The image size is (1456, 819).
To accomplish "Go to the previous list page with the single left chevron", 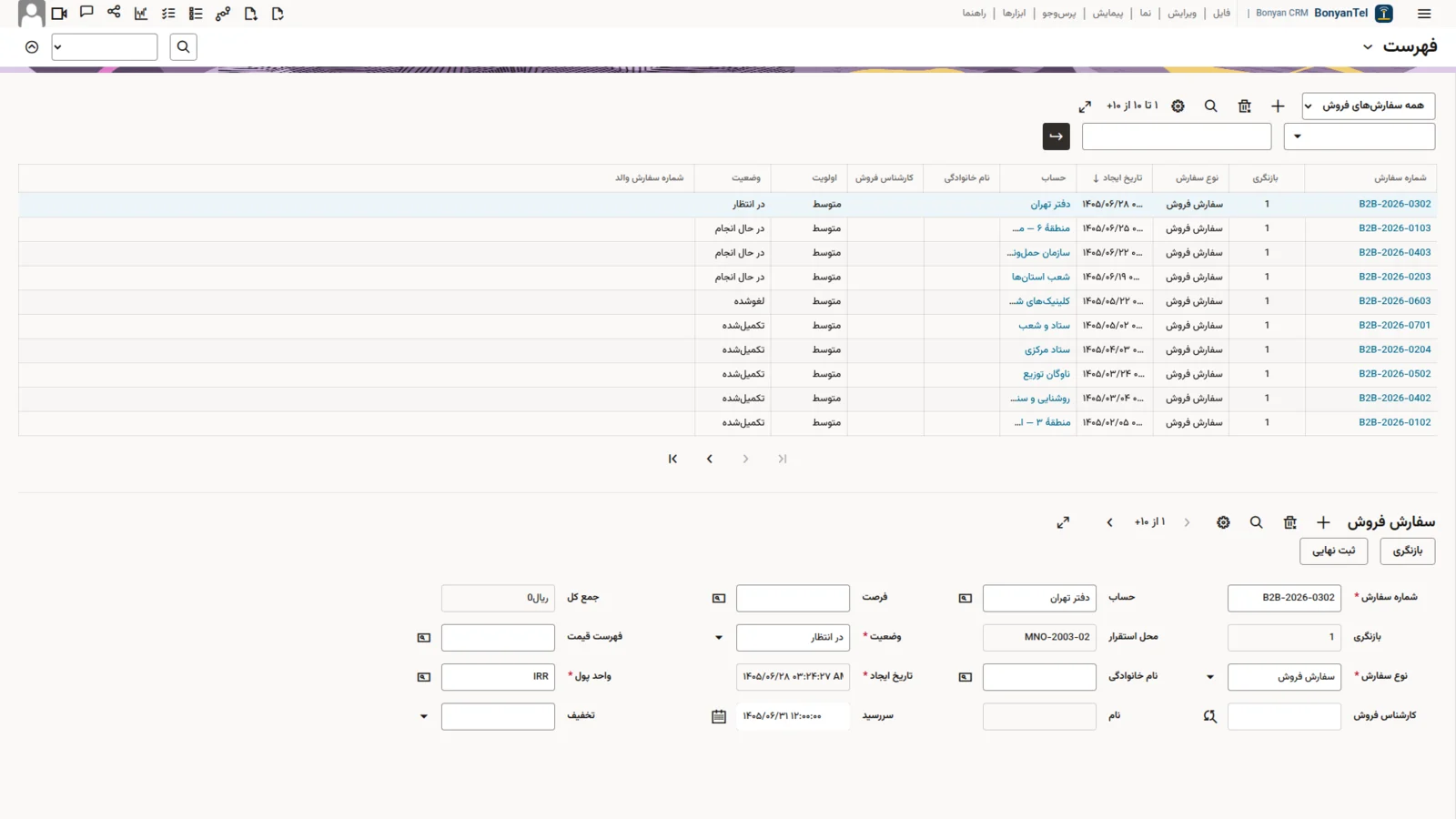I will 710,460.
